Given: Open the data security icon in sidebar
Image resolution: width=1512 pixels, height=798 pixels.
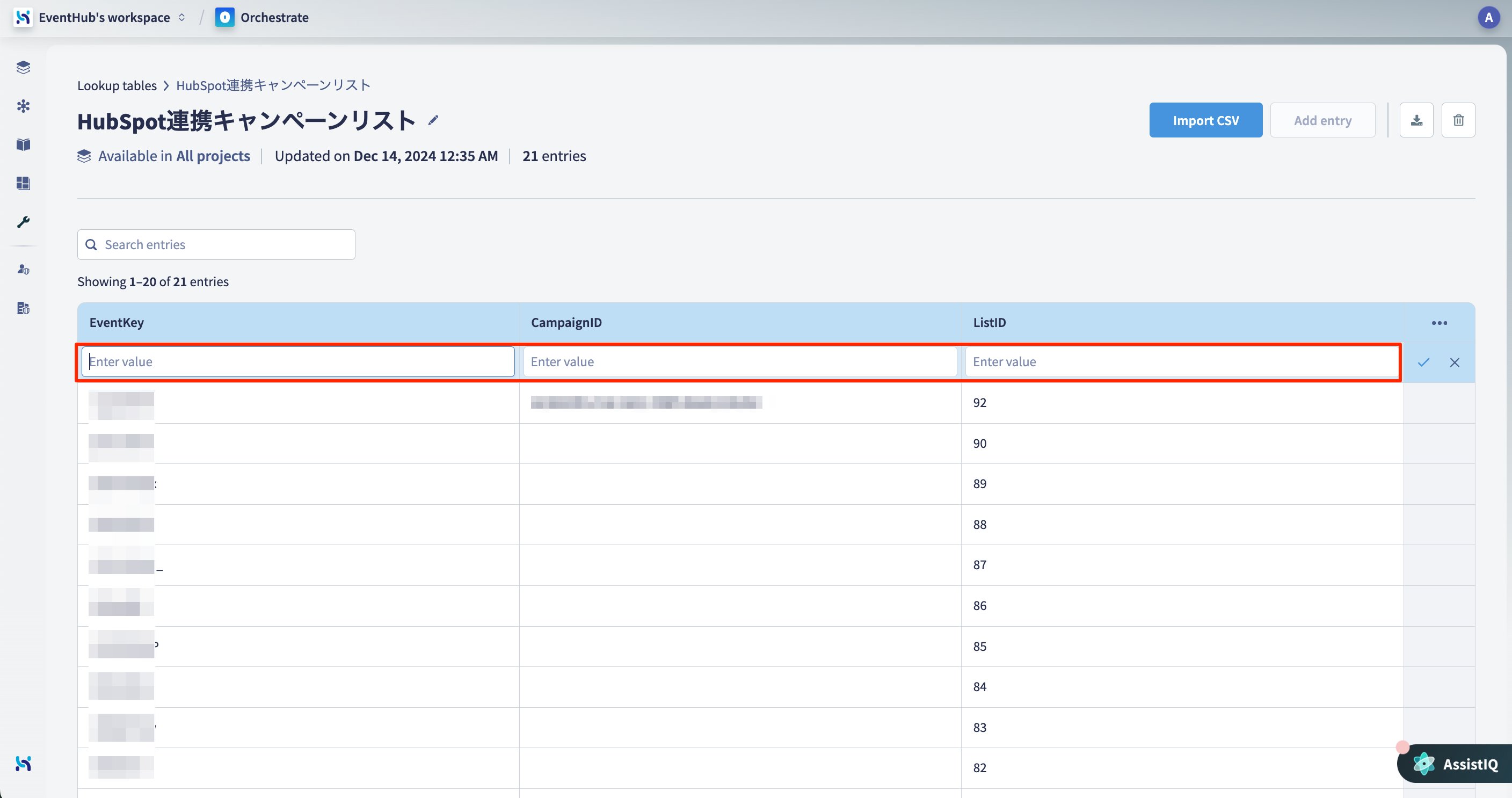Looking at the screenshot, I should coord(24,308).
